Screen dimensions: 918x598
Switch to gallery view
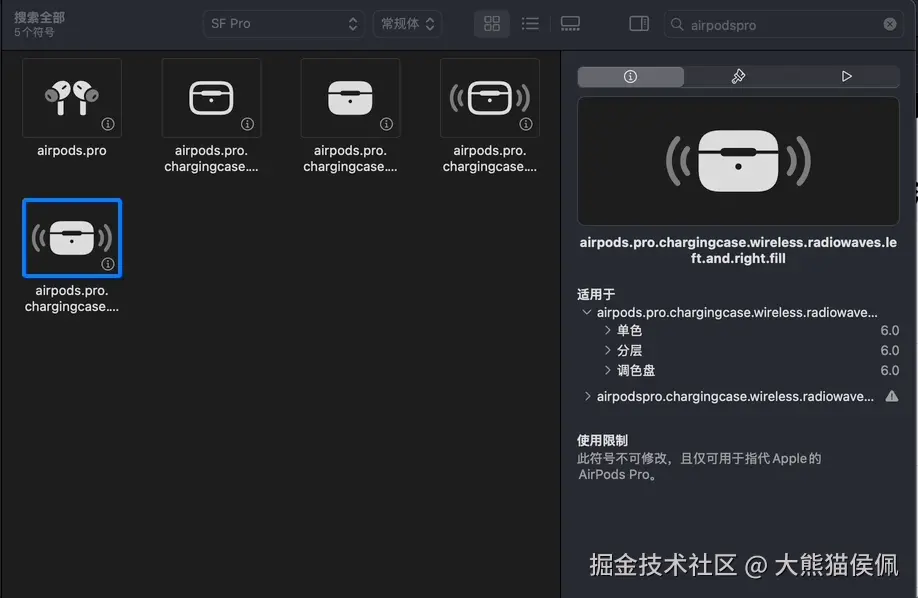coord(570,24)
